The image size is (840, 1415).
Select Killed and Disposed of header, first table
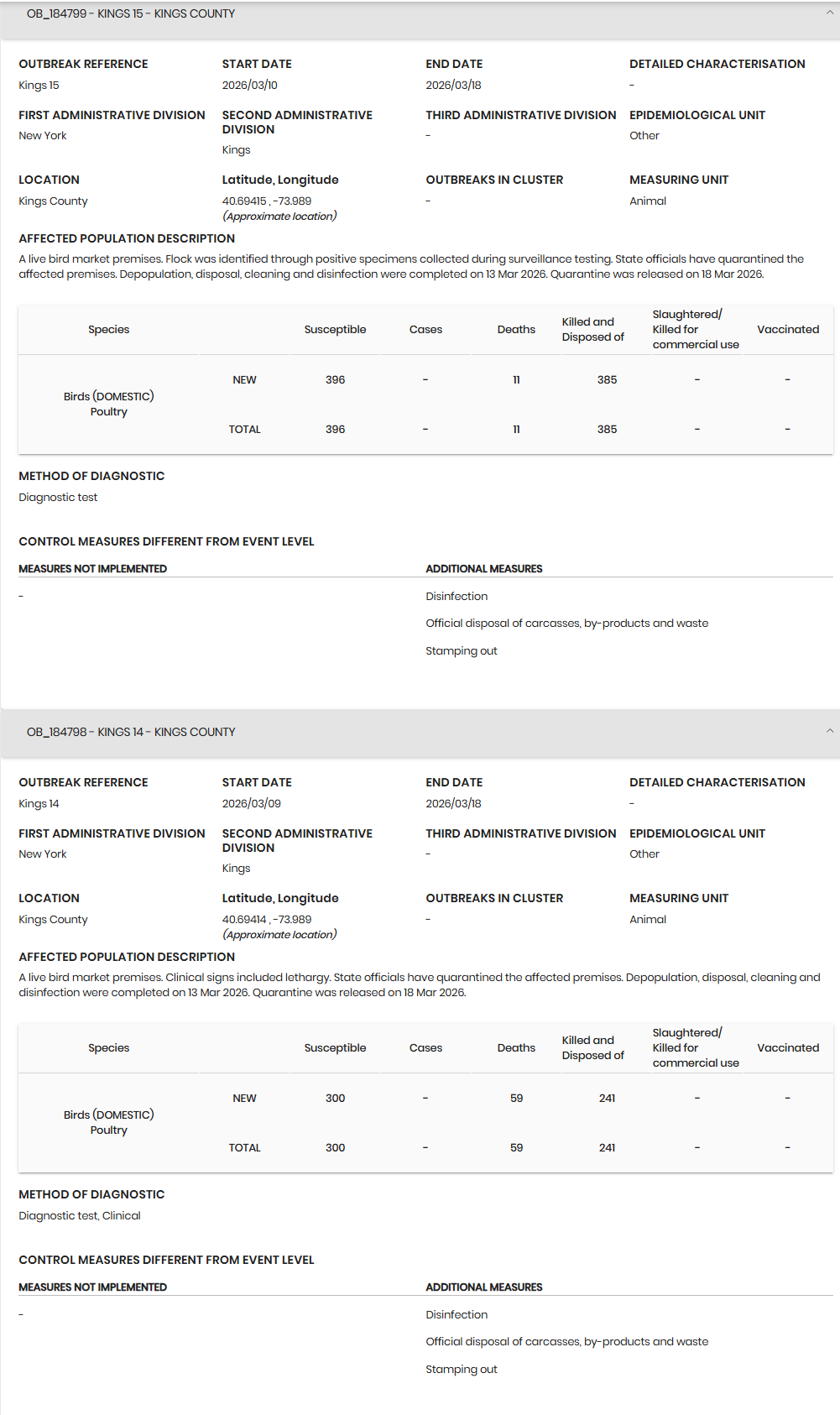click(592, 329)
